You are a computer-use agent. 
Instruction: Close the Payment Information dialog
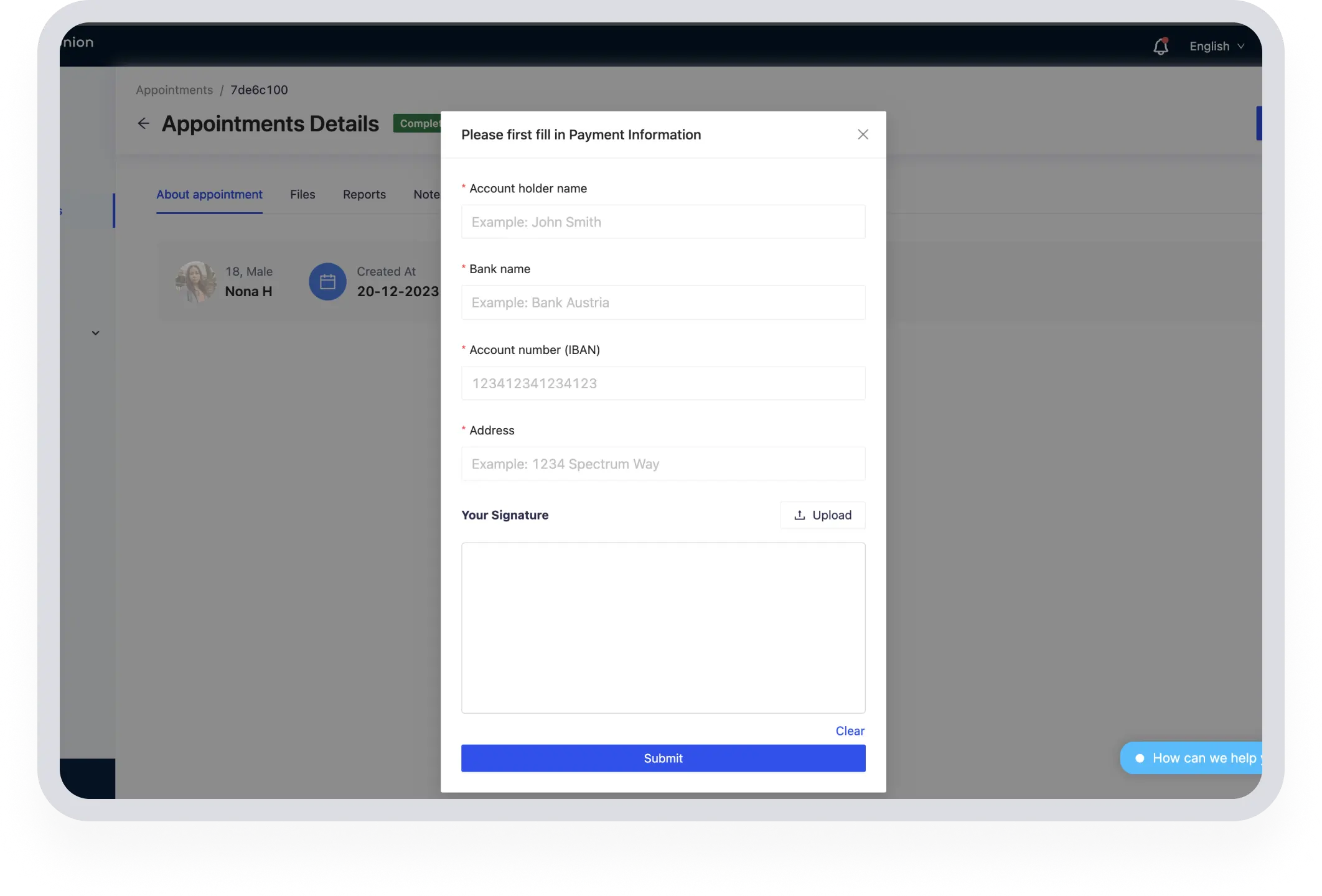[x=863, y=134]
